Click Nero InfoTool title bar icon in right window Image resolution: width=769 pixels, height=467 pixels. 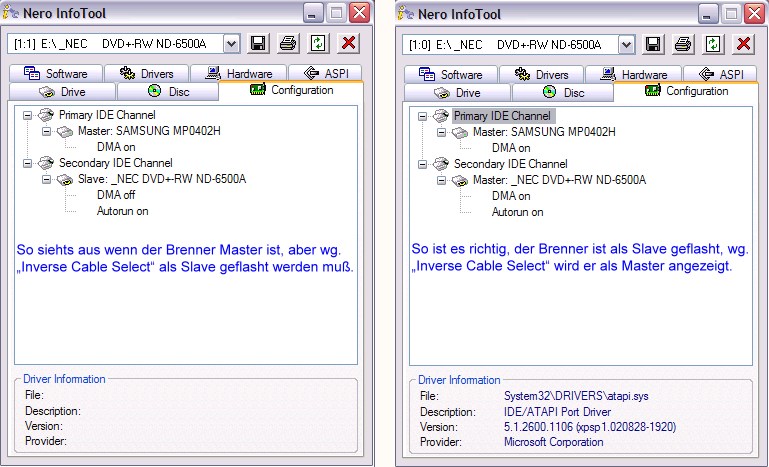(406, 14)
